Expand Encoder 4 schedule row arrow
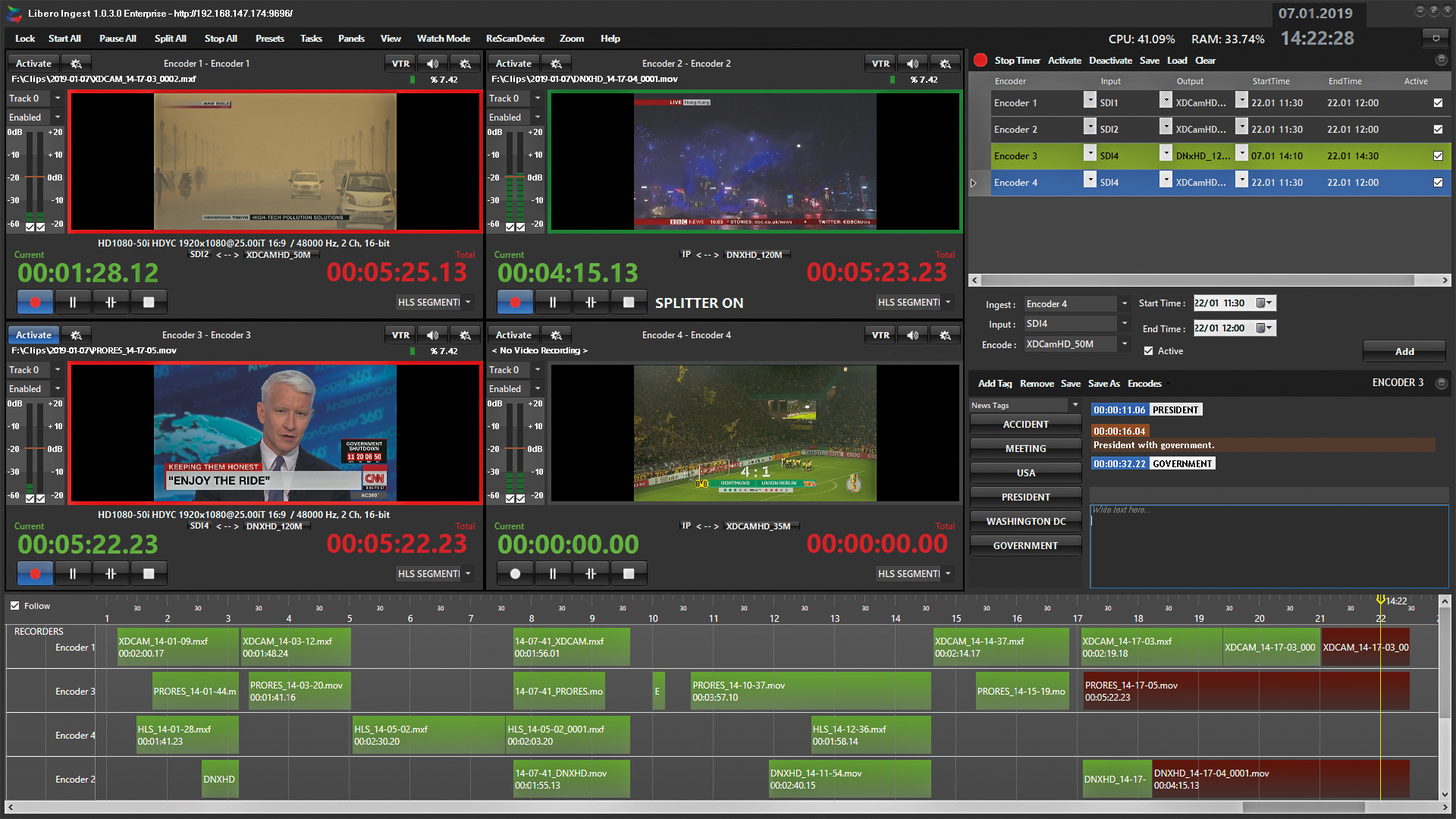 click(x=974, y=183)
